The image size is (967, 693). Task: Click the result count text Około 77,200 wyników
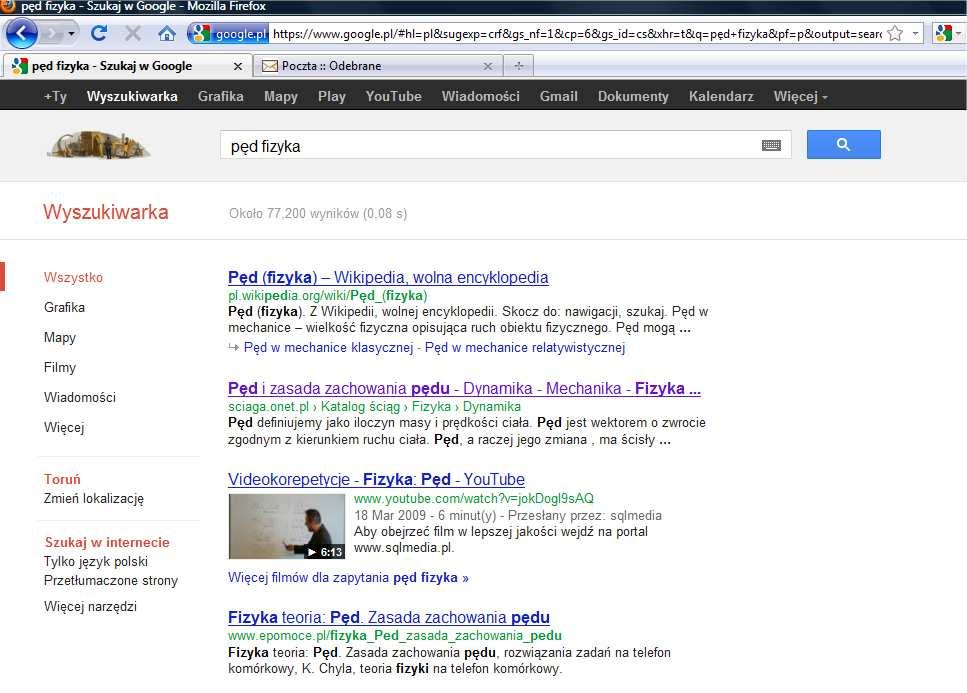coord(318,213)
